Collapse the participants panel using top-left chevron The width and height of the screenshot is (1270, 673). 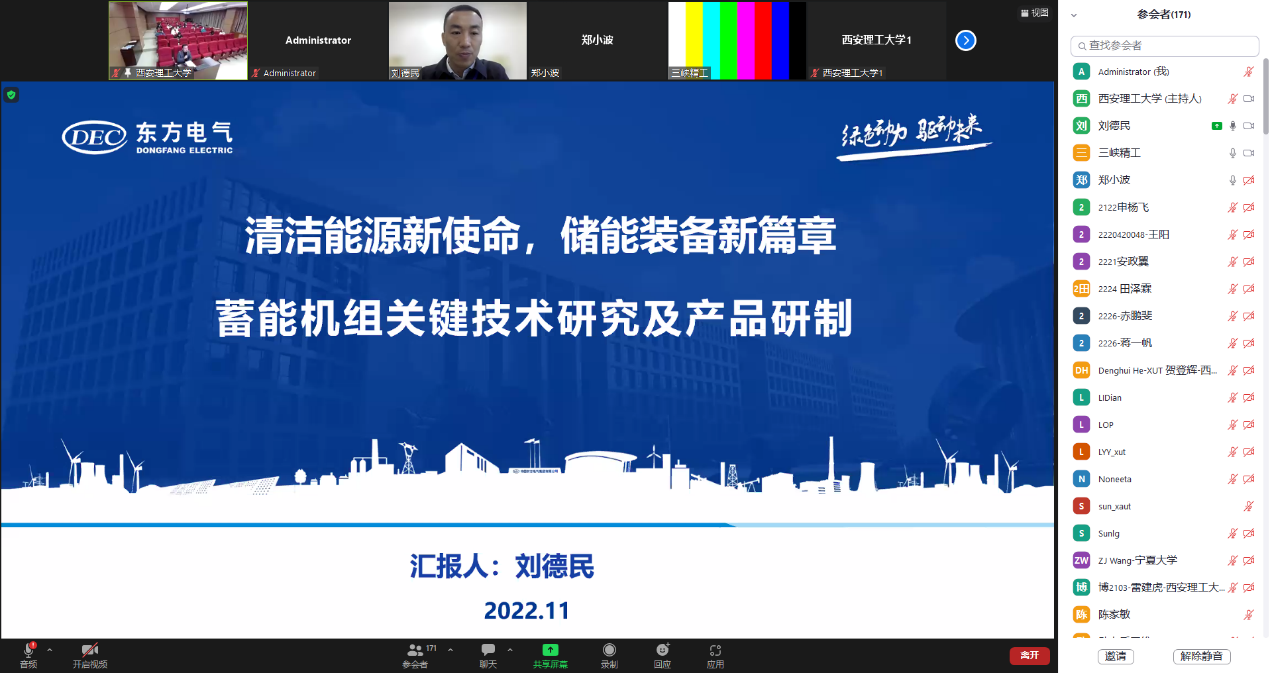click(x=1074, y=15)
